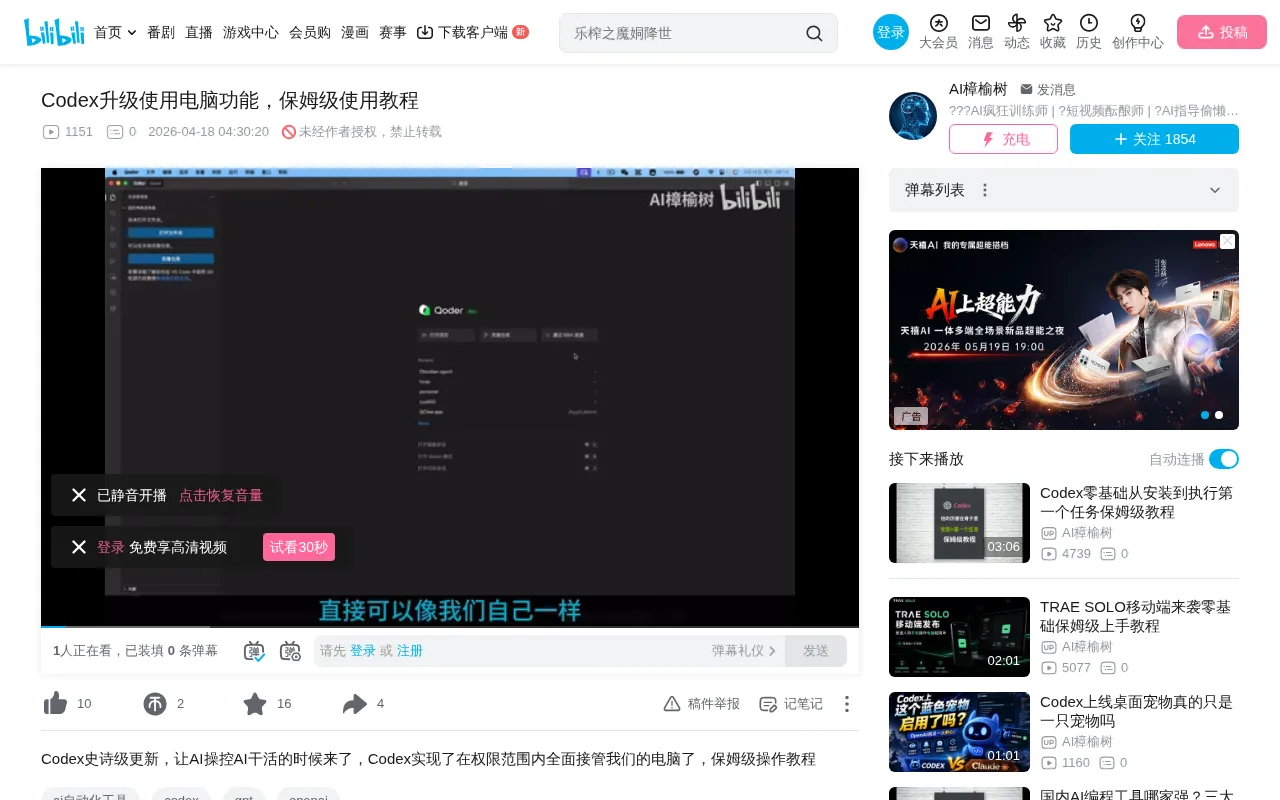Expand the 弹幕列表 panel chevron
1280x800 pixels.
[x=1215, y=190]
